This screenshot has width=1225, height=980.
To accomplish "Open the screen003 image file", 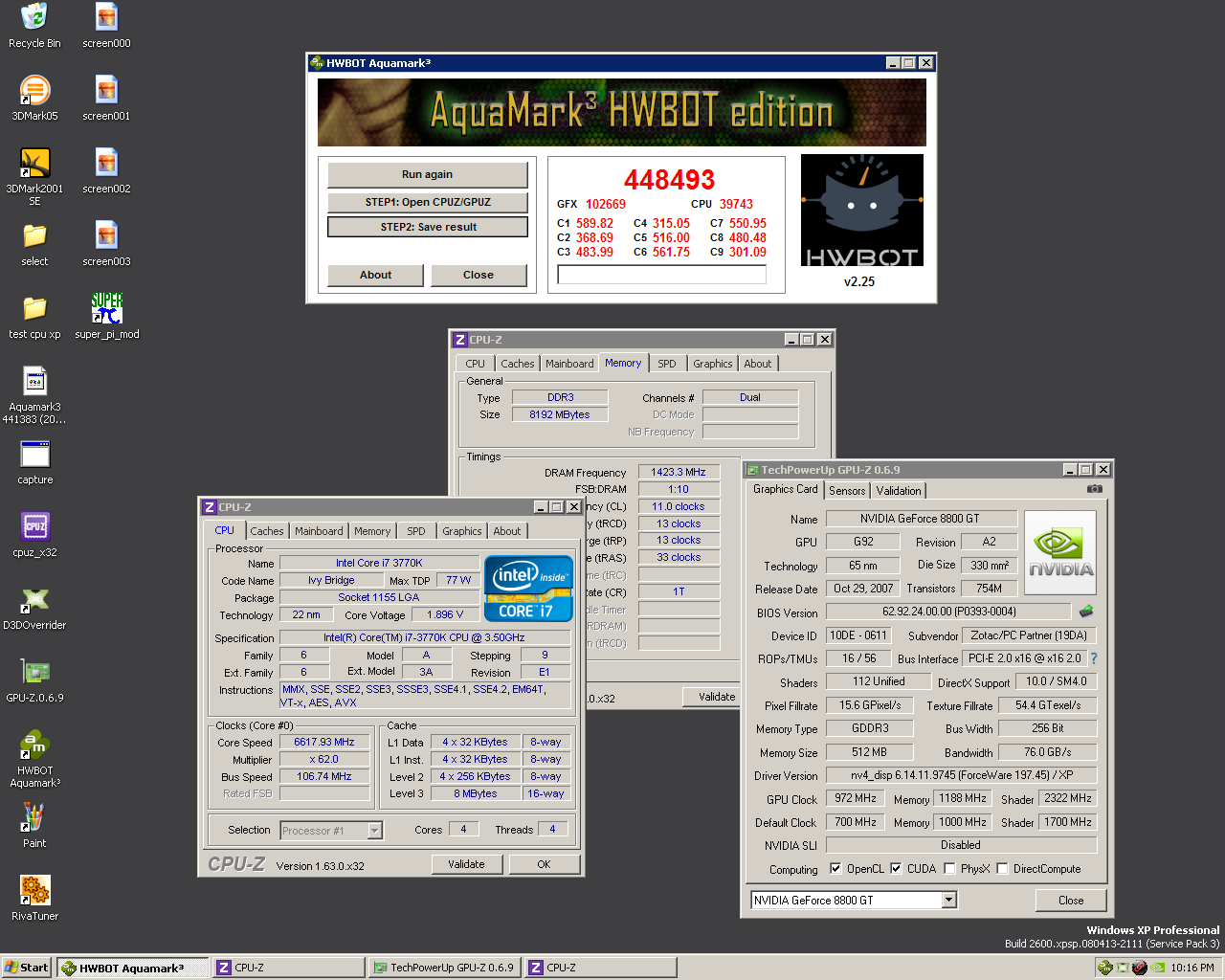I will click(x=106, y=244).
